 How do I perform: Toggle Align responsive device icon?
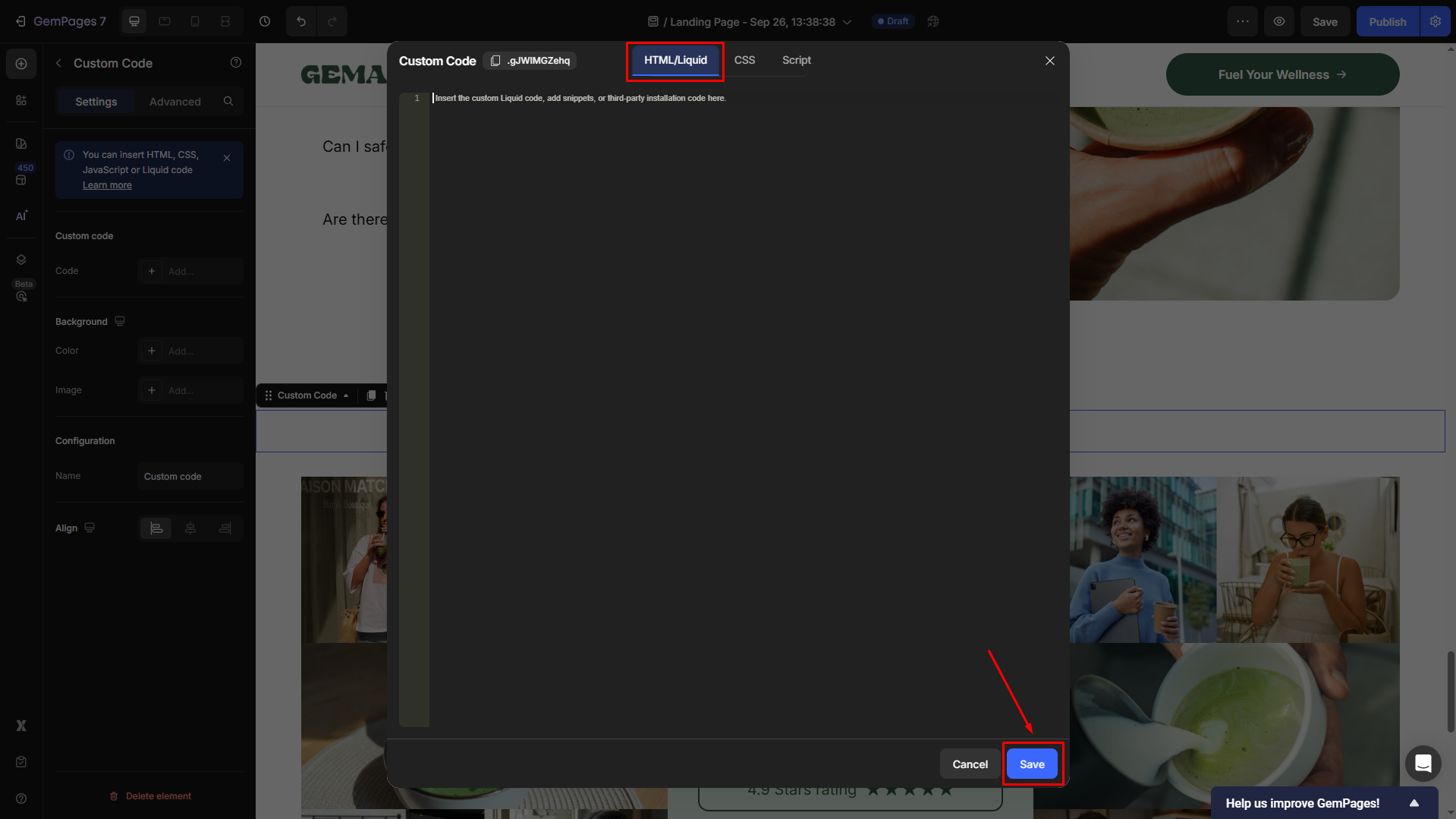click(x=90, y=528)
